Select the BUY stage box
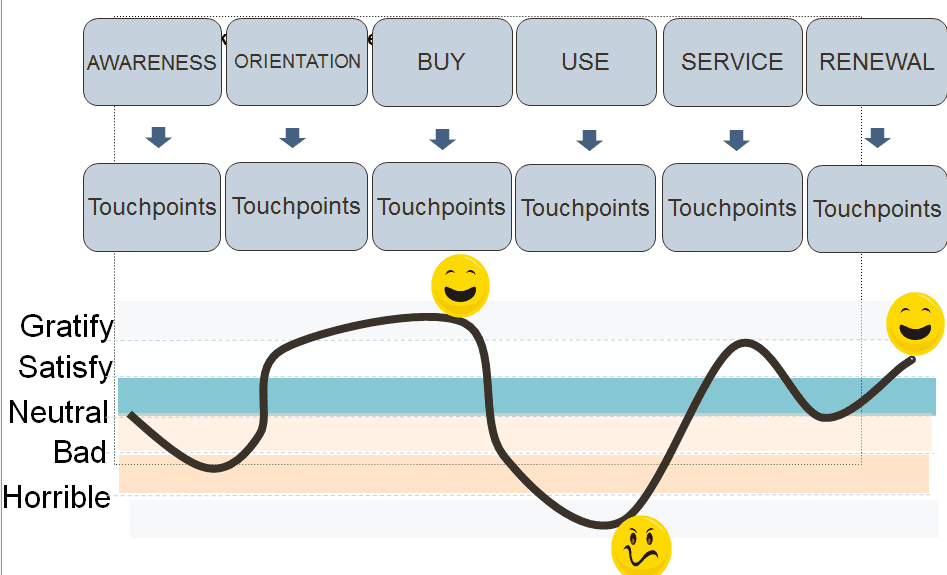947x575 pixels. 442,62
